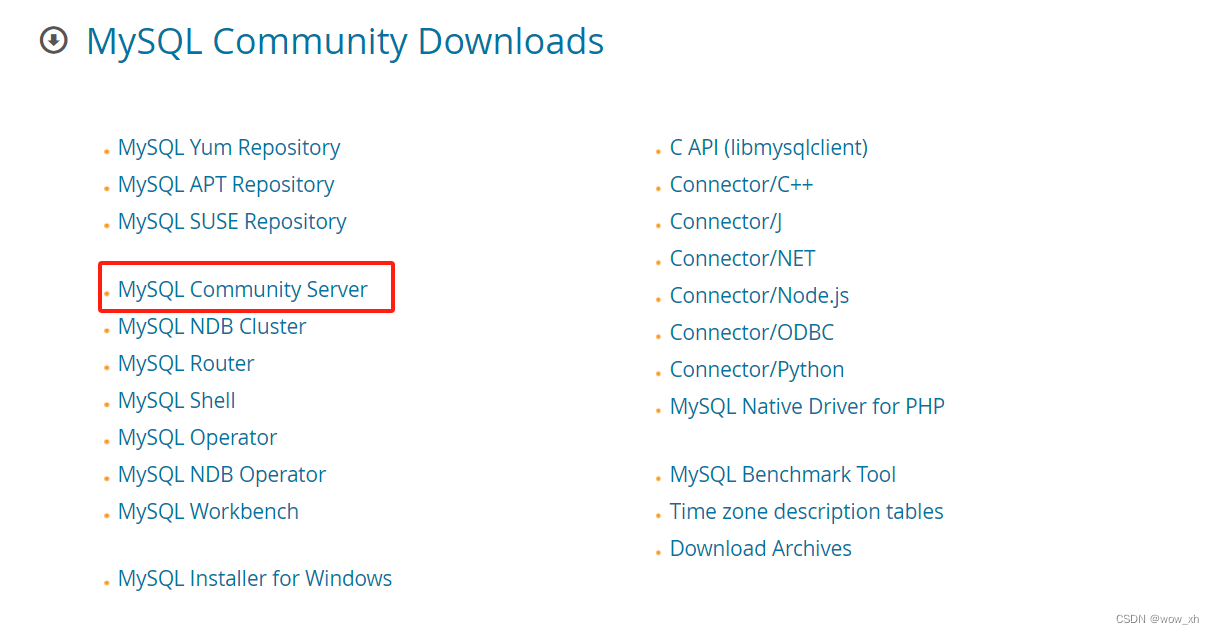The width and height of the screenshot is (1214, 634).
Task: Open the Download Archives link
Action: [761, 549]
